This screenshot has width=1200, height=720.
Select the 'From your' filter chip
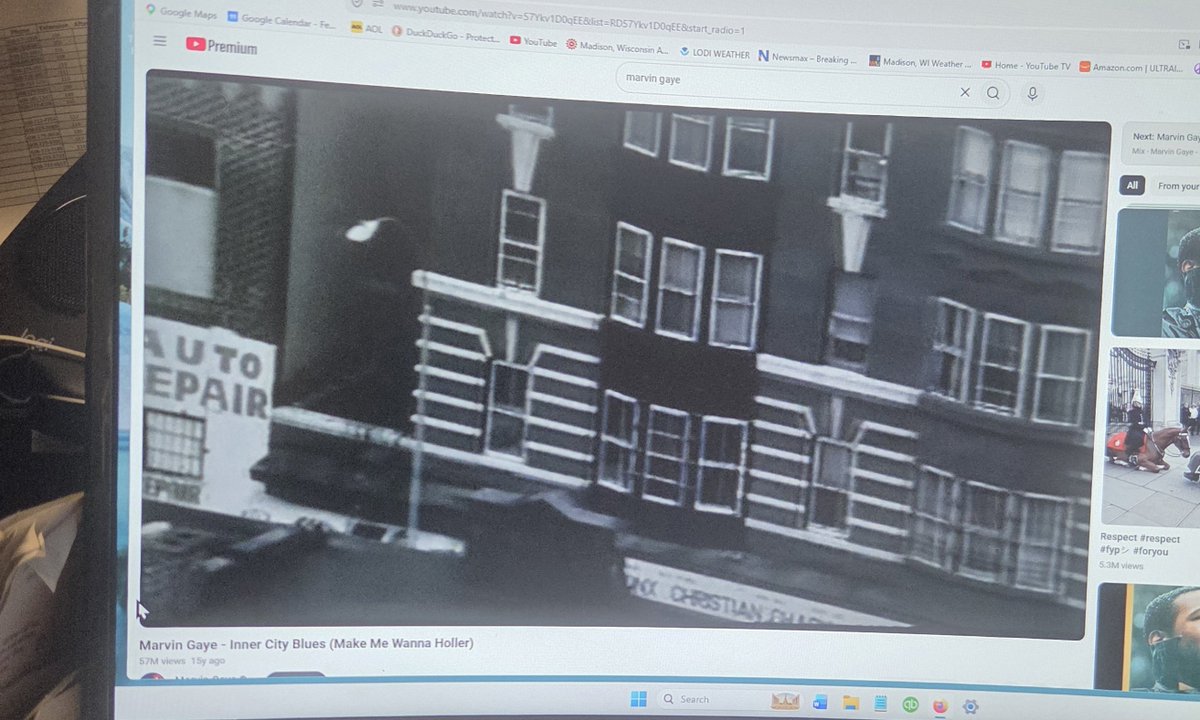coord(1176,186)
